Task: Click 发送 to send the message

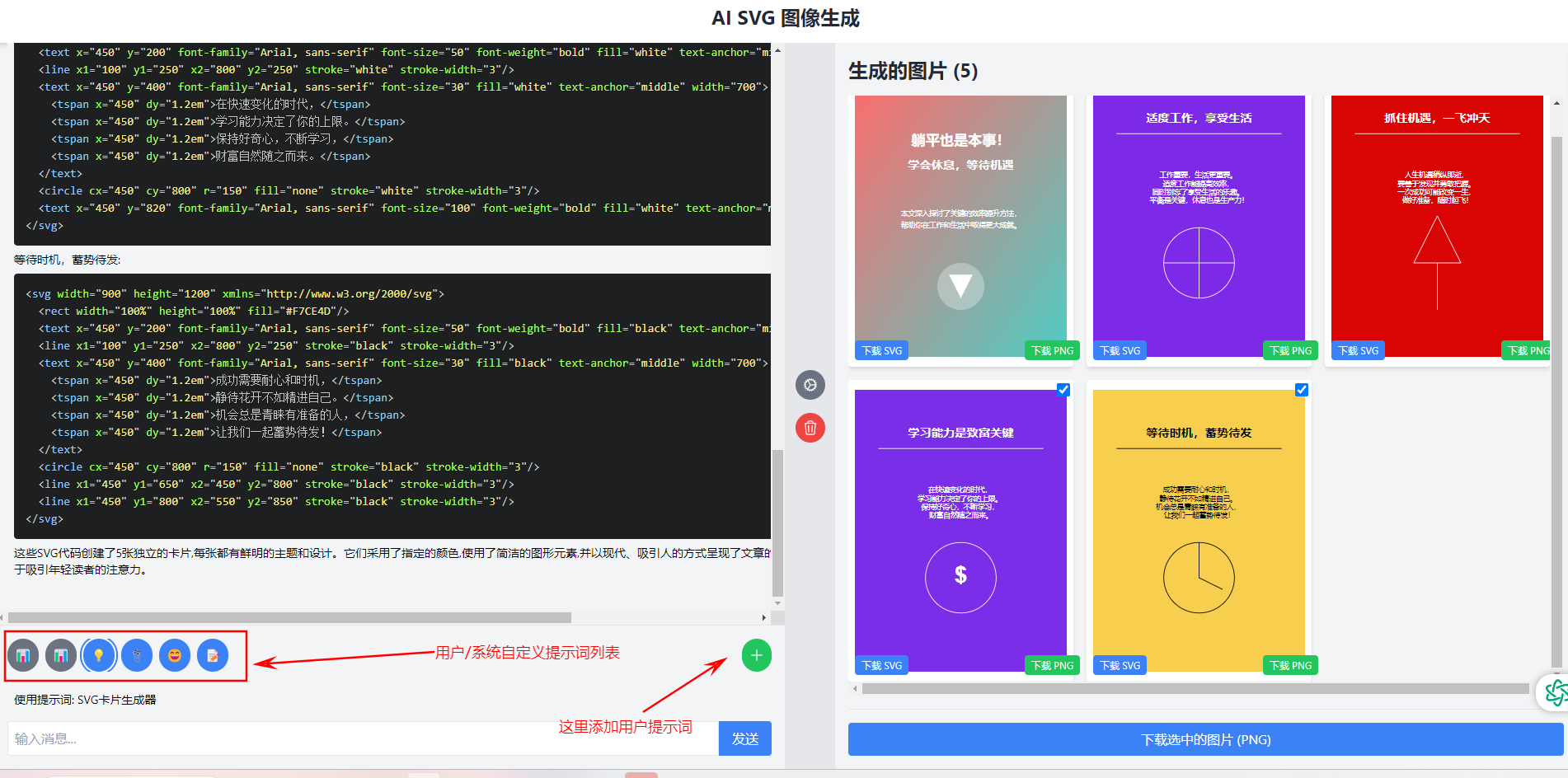Action: pyautogui.click(x=744, y=738)
